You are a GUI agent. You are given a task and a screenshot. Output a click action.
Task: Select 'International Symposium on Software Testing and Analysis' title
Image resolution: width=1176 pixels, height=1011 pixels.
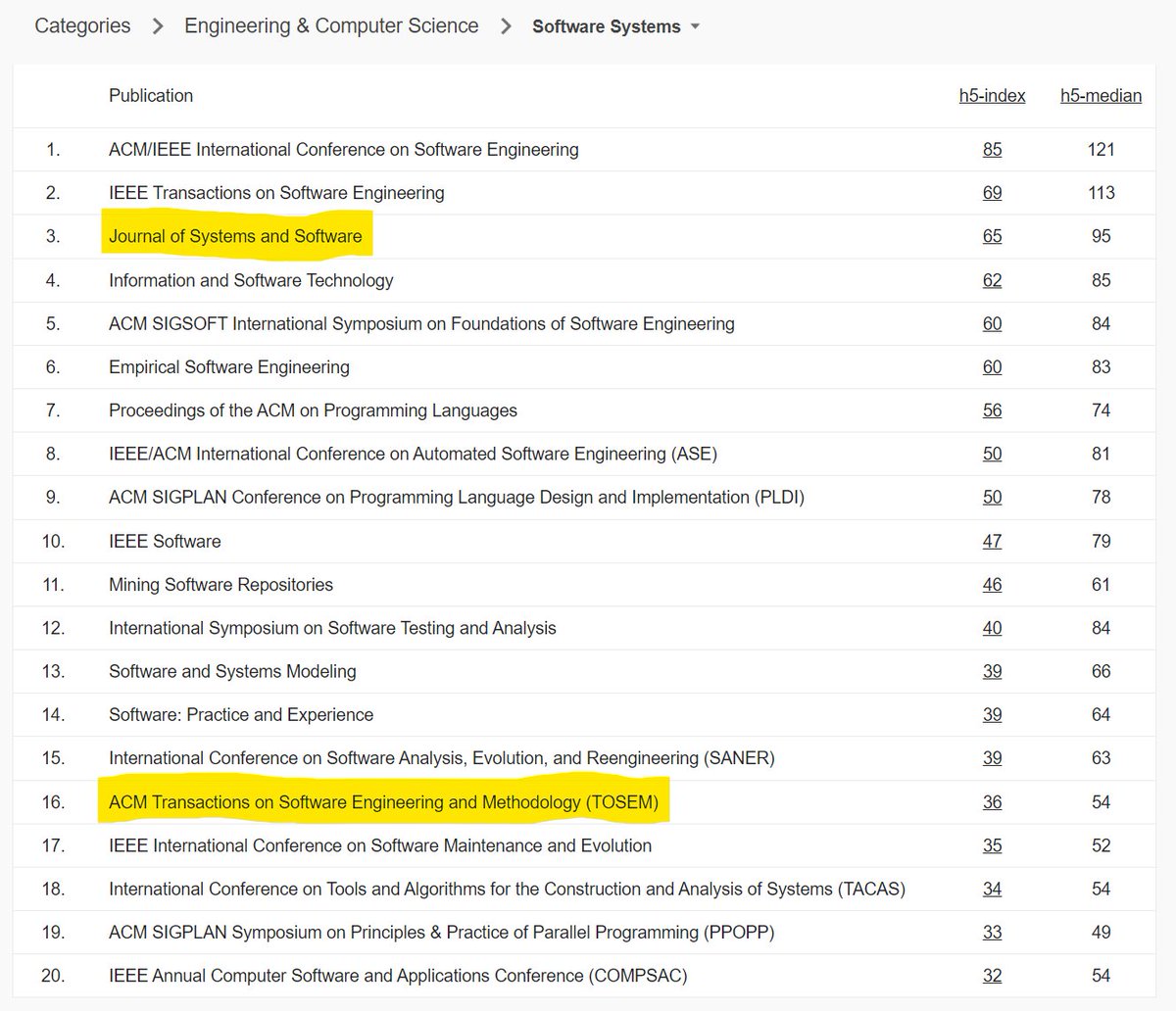[x=332, y=628]
